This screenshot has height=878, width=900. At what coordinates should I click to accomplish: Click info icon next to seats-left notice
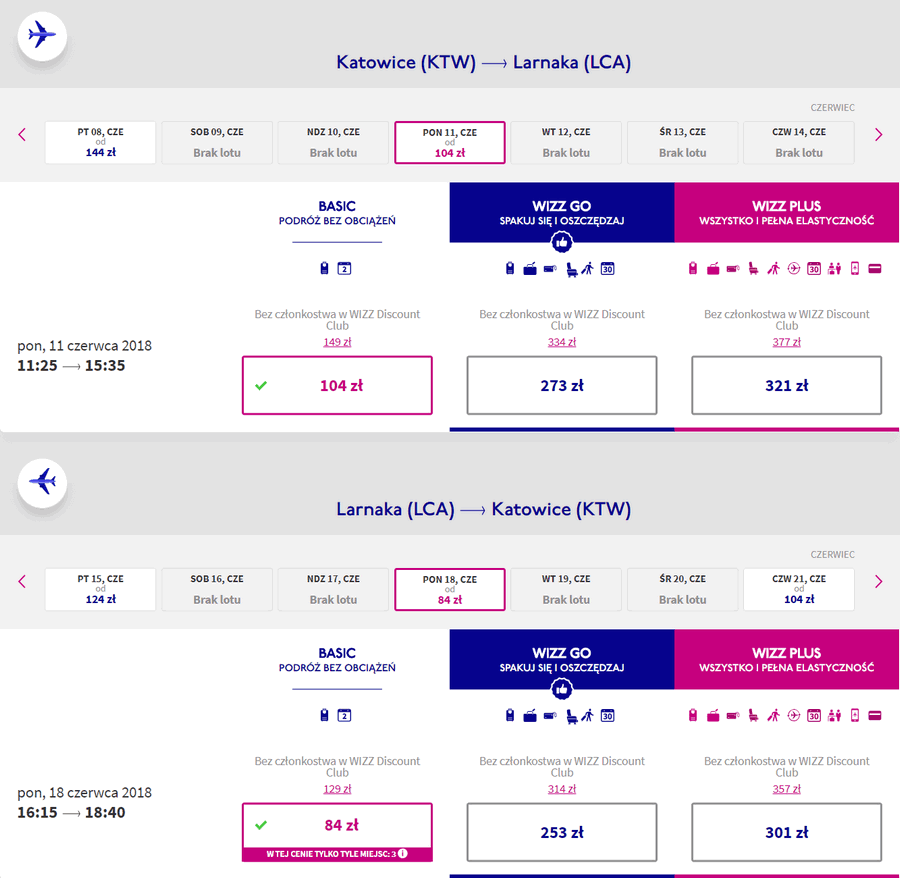pyautogui.click(x=403, y=853)
